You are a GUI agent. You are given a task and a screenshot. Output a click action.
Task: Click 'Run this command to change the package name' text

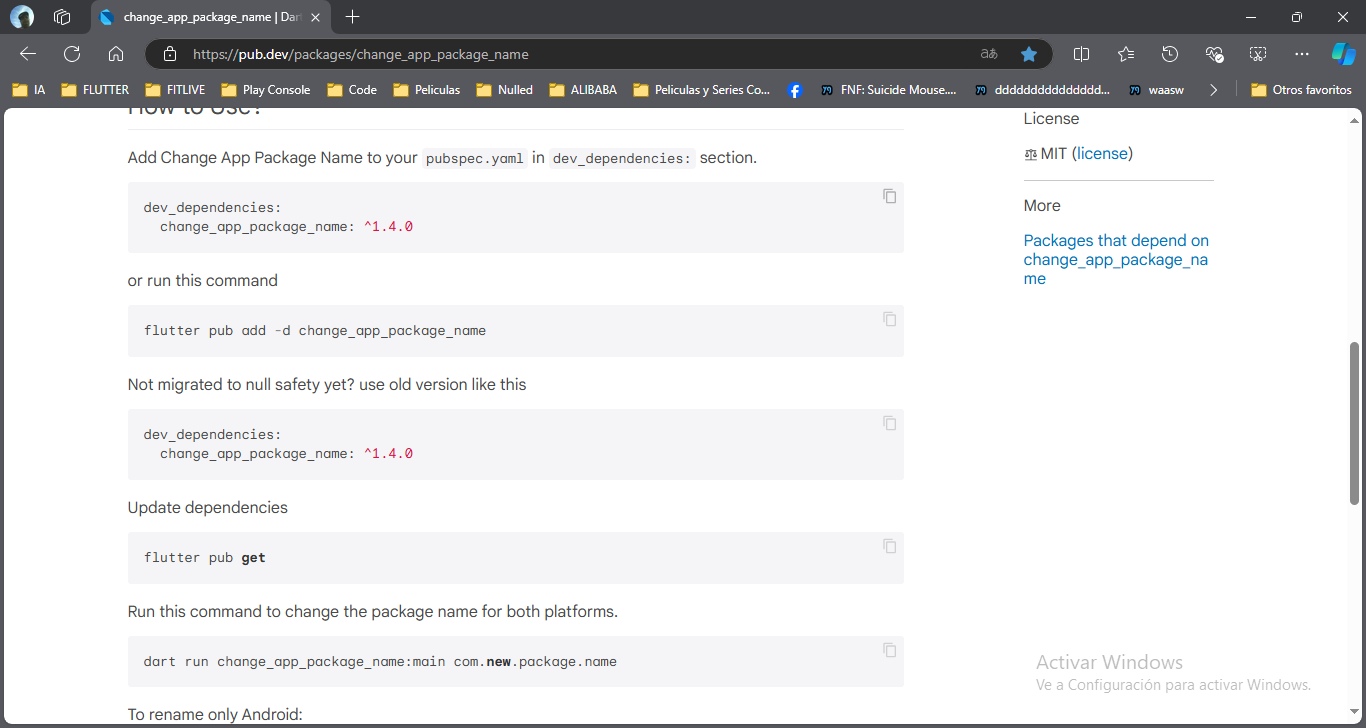[373, 611]
